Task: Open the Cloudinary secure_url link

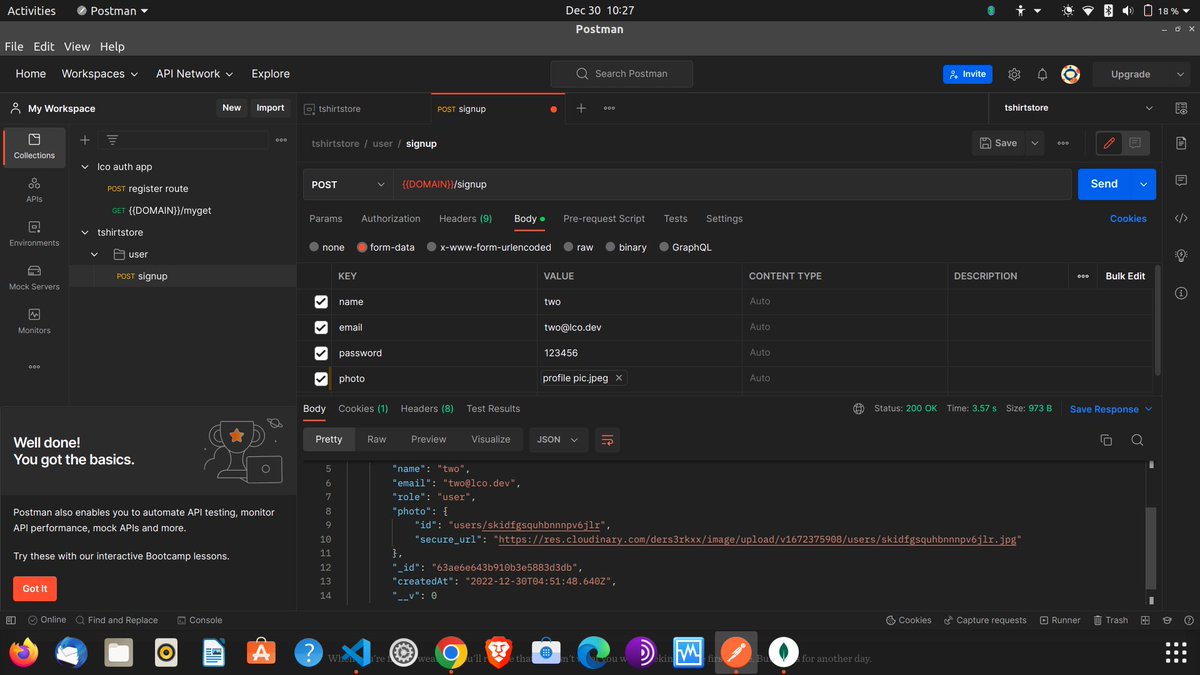Action: click(x=757, y=539)
